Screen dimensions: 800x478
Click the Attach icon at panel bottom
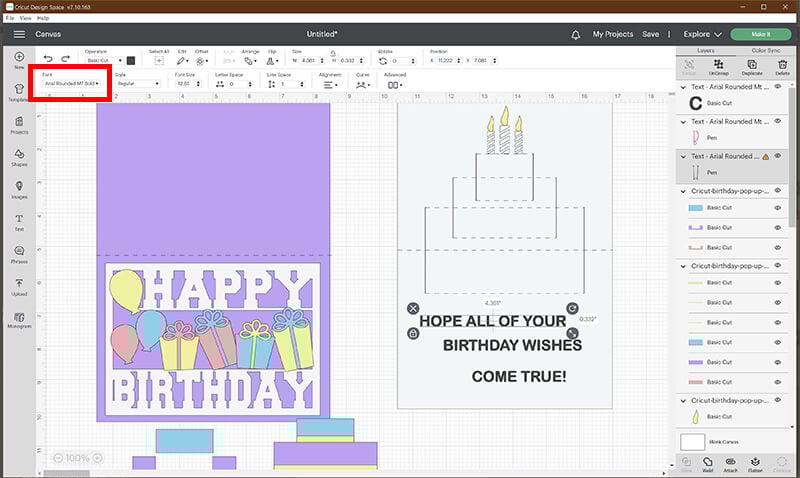coord(731,462)
